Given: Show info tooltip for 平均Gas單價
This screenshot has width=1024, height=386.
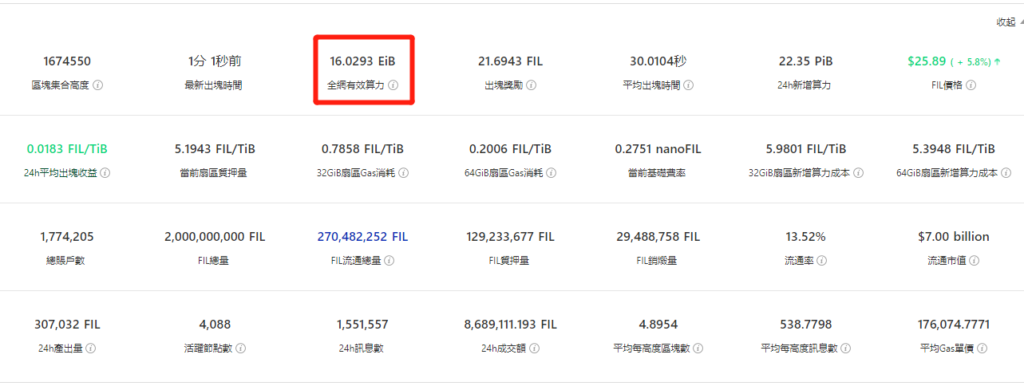Looking at the screenshot, I should [x=982, y=349].
